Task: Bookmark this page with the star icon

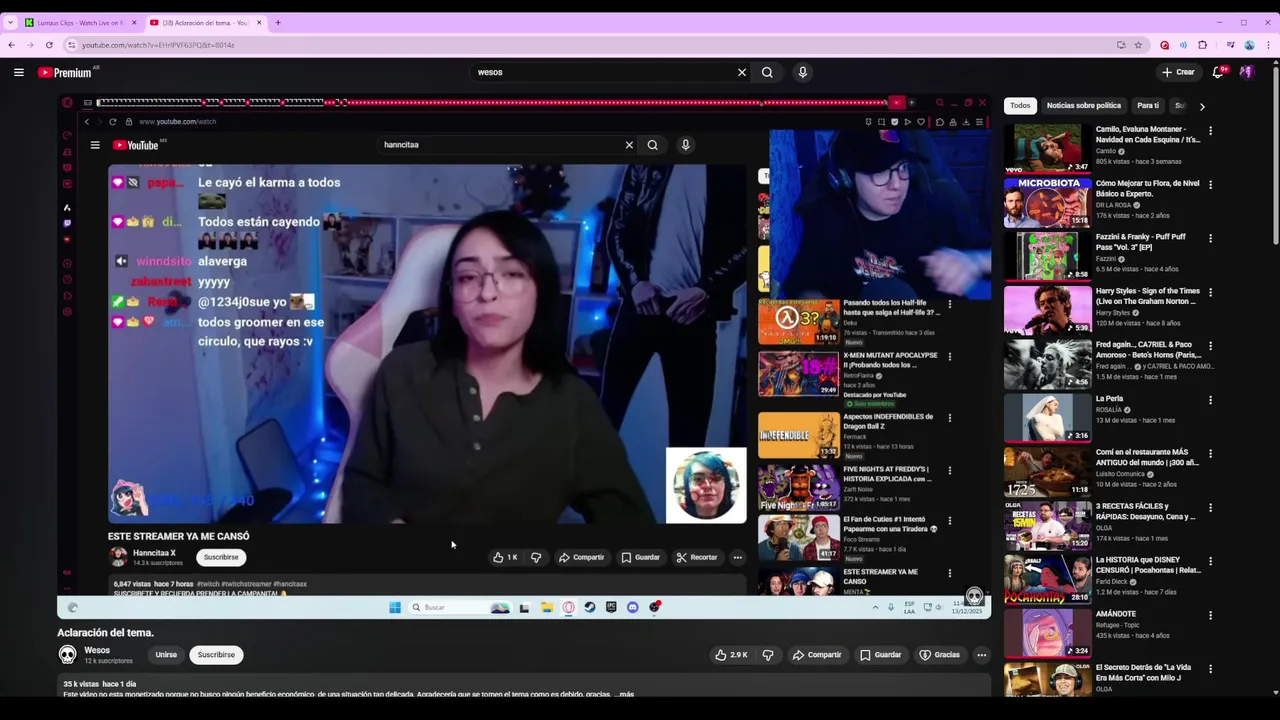Action: pyautogui.click(x=1138, y=45)
